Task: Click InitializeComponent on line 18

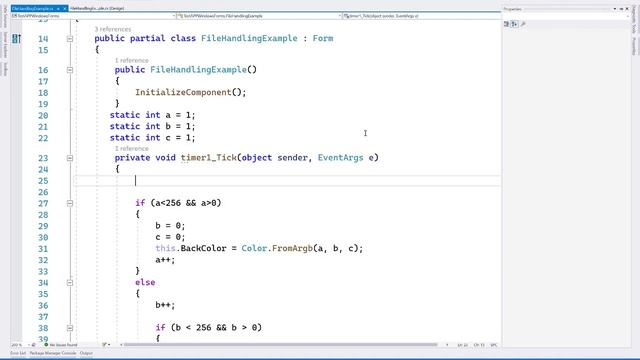Action: (183, 92)
